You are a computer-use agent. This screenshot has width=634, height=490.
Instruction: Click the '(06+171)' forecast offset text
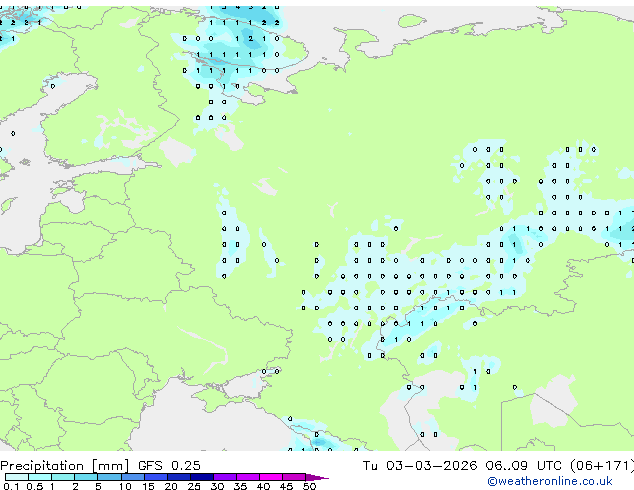click(x=602, y=466)
